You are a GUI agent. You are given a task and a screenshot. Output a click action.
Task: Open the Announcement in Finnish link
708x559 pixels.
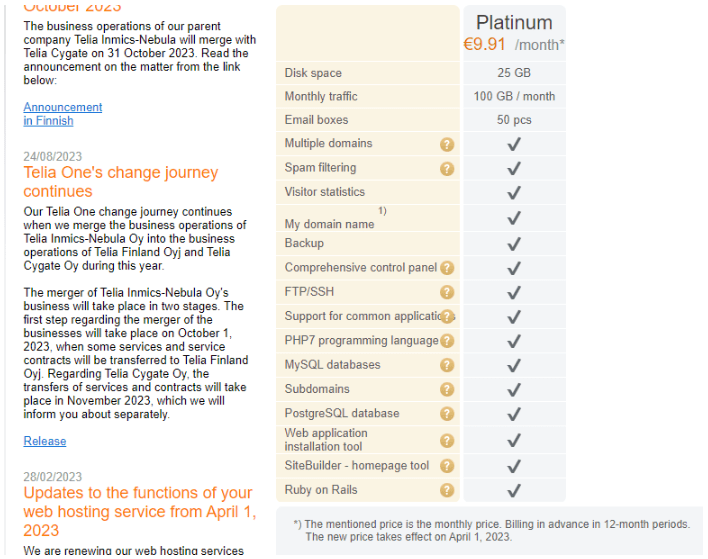pyautogui.click(x=63, y=114)
